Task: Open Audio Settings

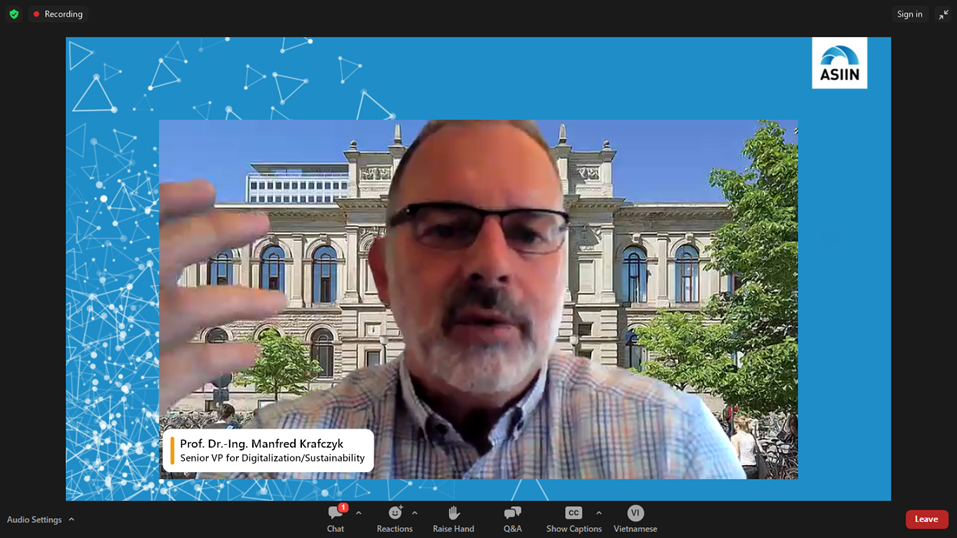Action: (34, 520)
